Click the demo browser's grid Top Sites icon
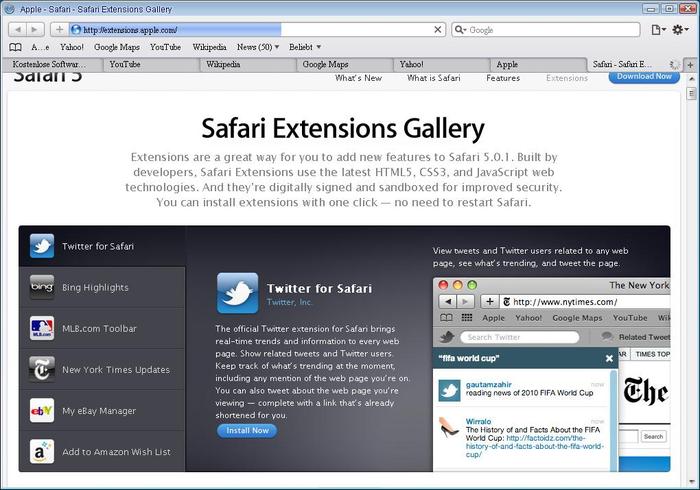 tap(467, 318)
